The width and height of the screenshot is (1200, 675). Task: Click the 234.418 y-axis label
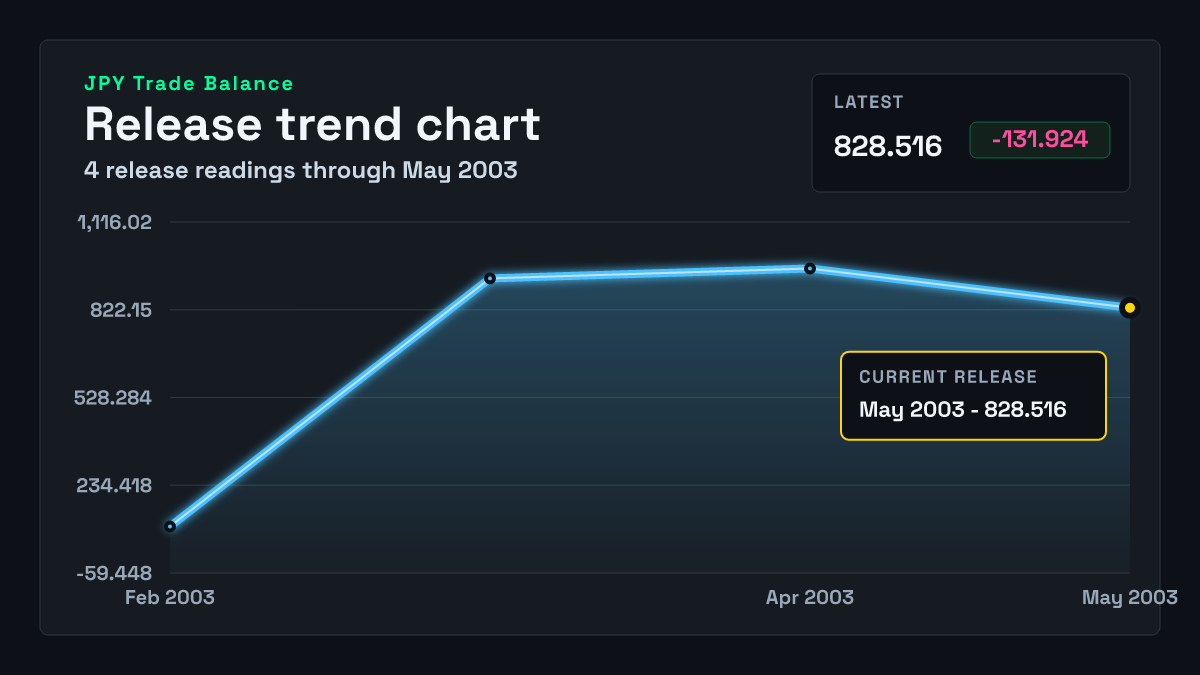click(115, 486)
